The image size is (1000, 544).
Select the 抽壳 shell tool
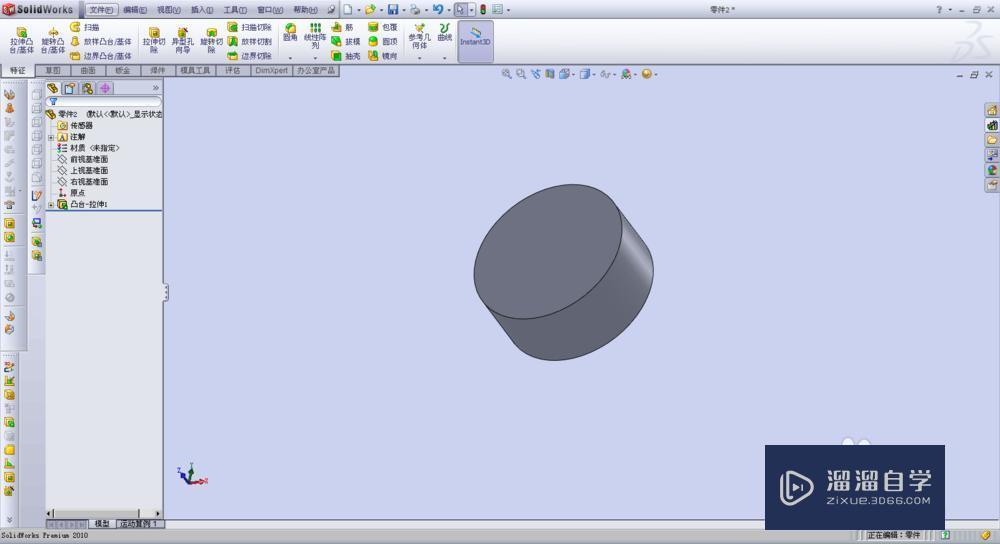346,56
